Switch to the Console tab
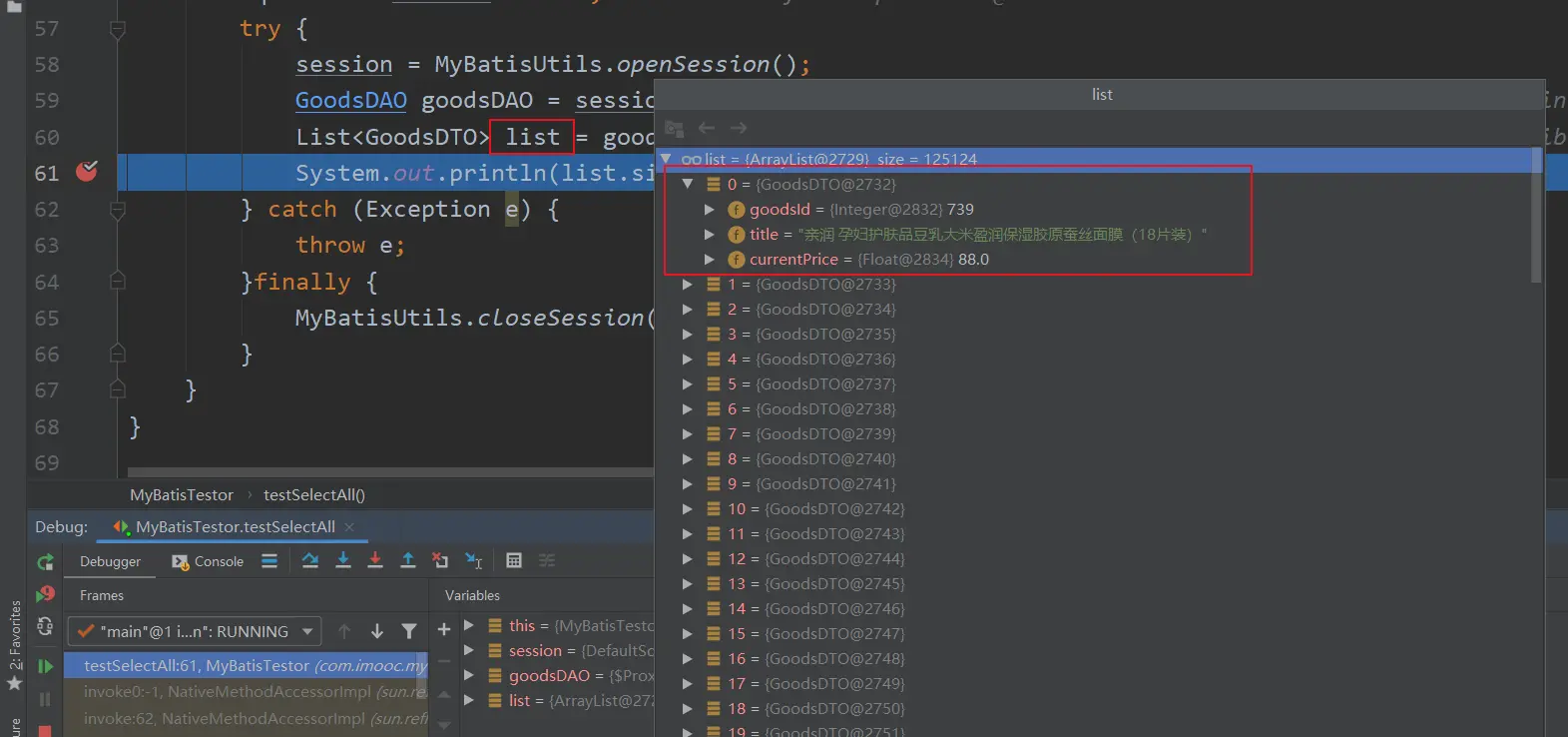1568x737 pixels. 209,561
